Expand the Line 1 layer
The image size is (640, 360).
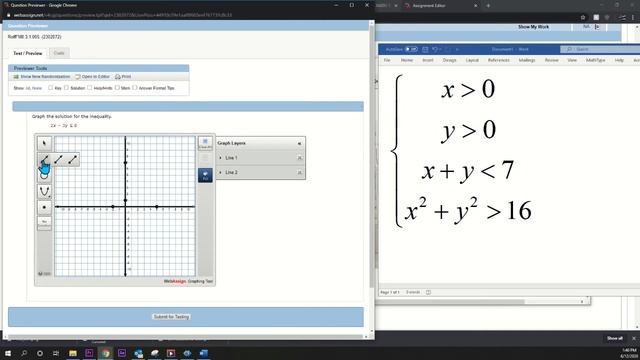(221, 158)
